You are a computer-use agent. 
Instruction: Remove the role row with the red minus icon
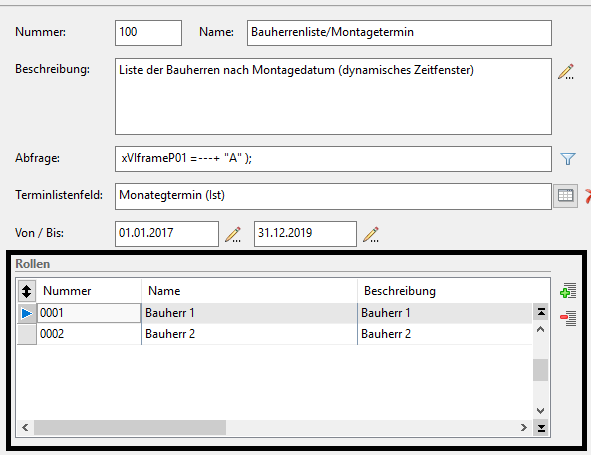[568, 318]
